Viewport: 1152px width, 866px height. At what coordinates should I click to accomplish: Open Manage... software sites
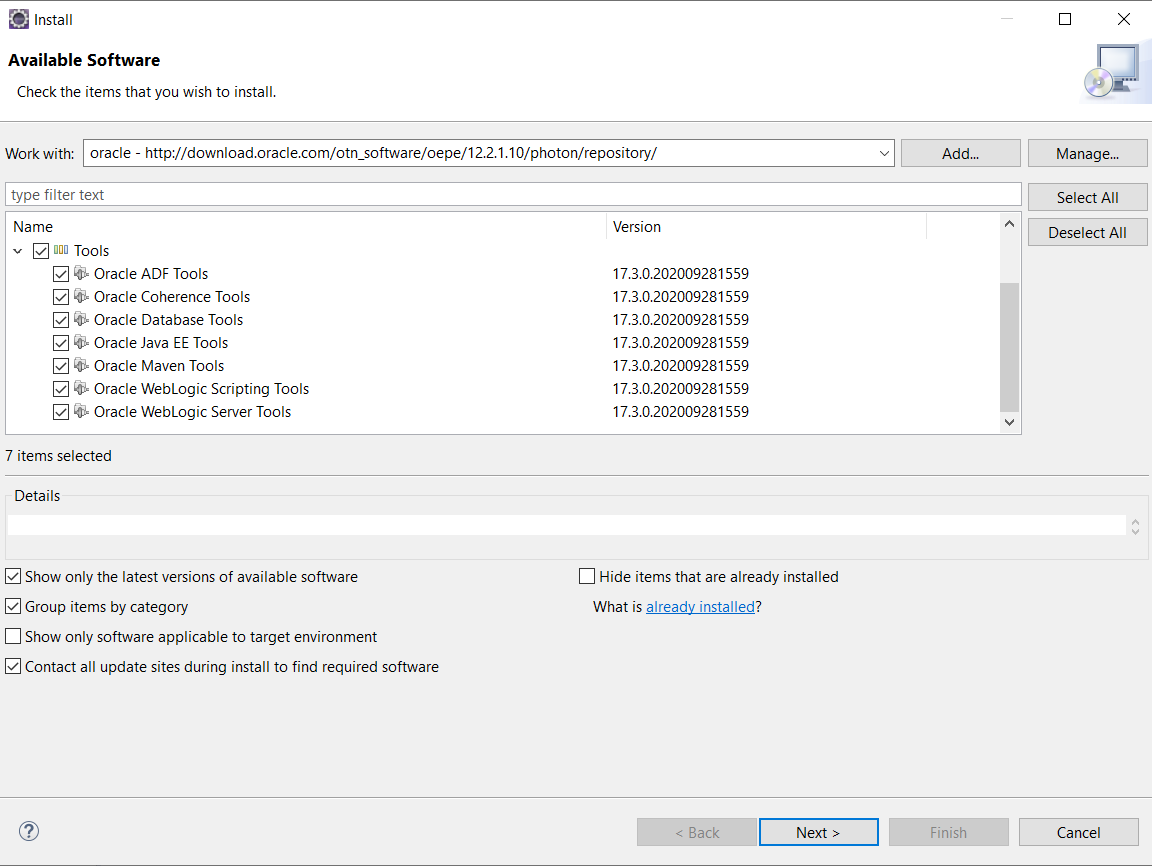click(1087, 154)
